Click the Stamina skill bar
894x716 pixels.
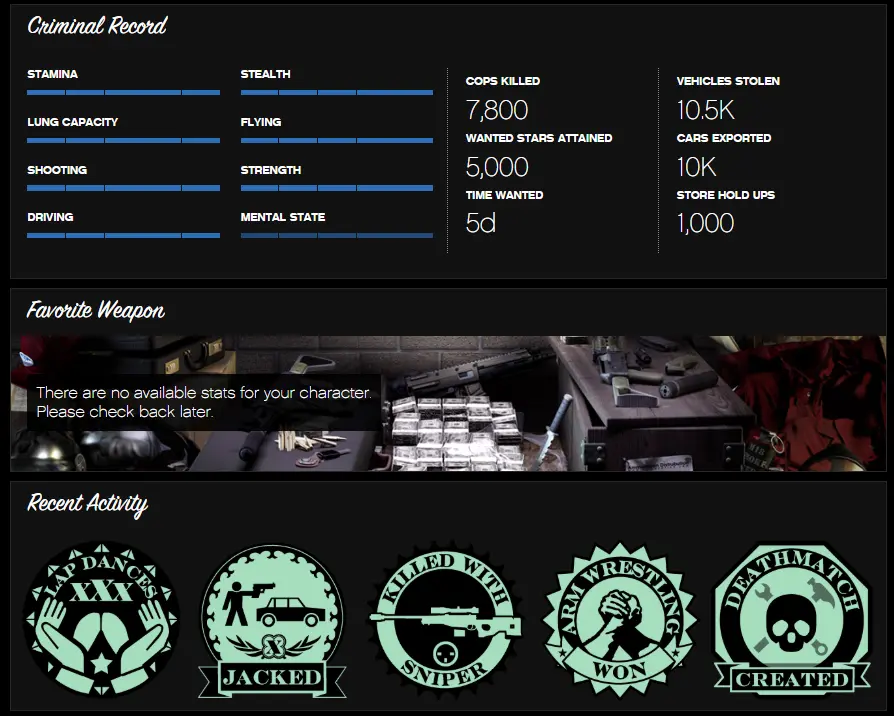tap(123, 92)
